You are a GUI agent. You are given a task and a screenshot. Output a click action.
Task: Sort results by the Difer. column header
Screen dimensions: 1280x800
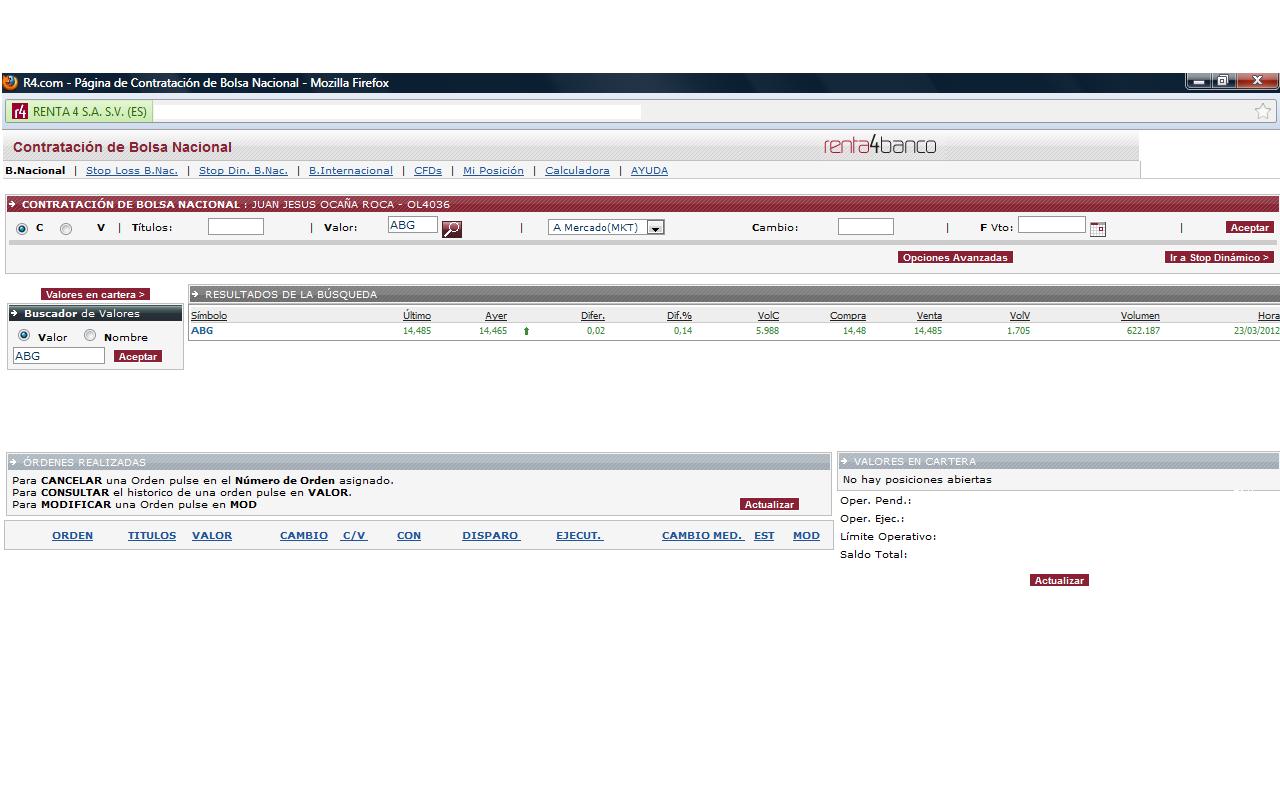[593, 316]
